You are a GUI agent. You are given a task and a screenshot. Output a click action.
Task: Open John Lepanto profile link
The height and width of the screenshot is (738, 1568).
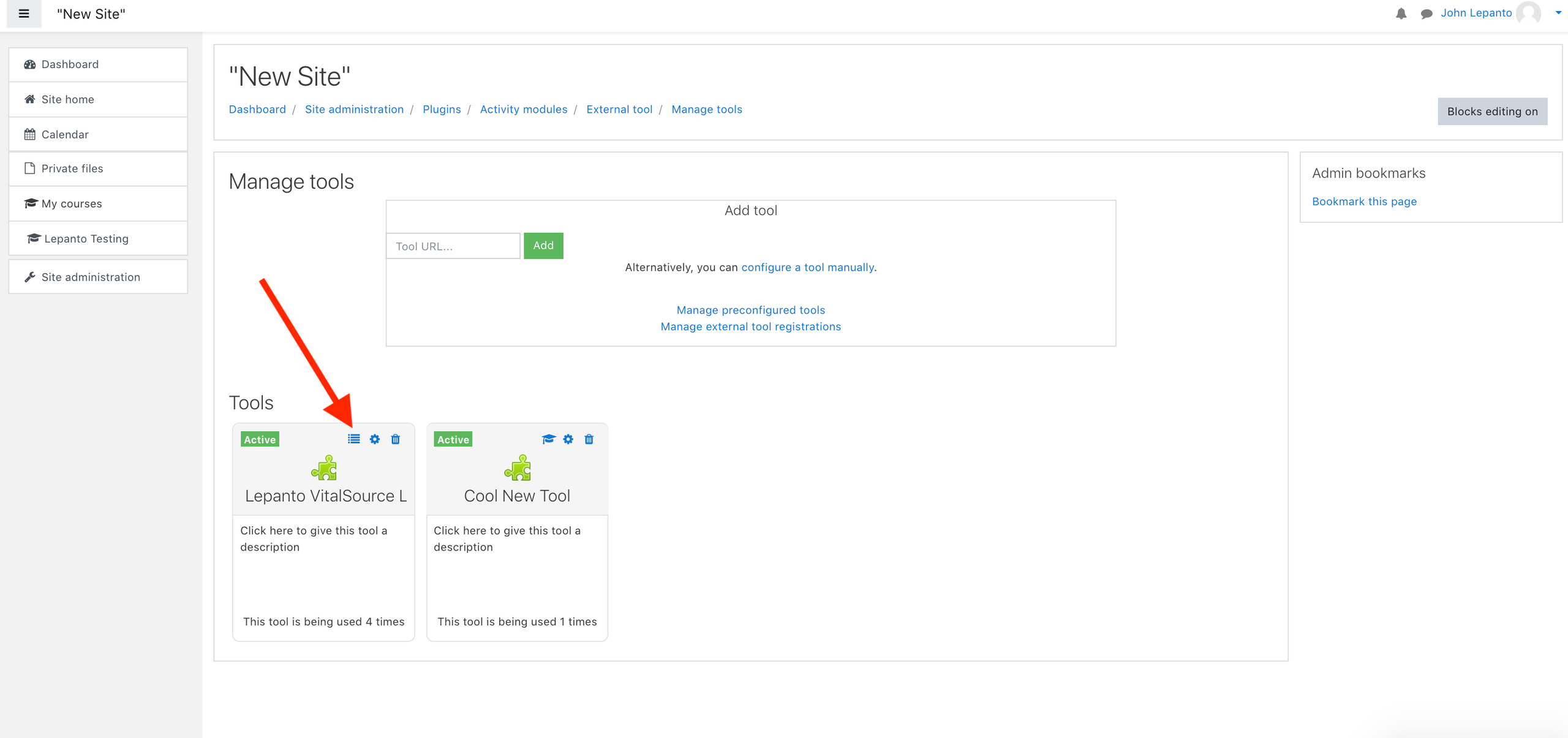(1476, 13)
